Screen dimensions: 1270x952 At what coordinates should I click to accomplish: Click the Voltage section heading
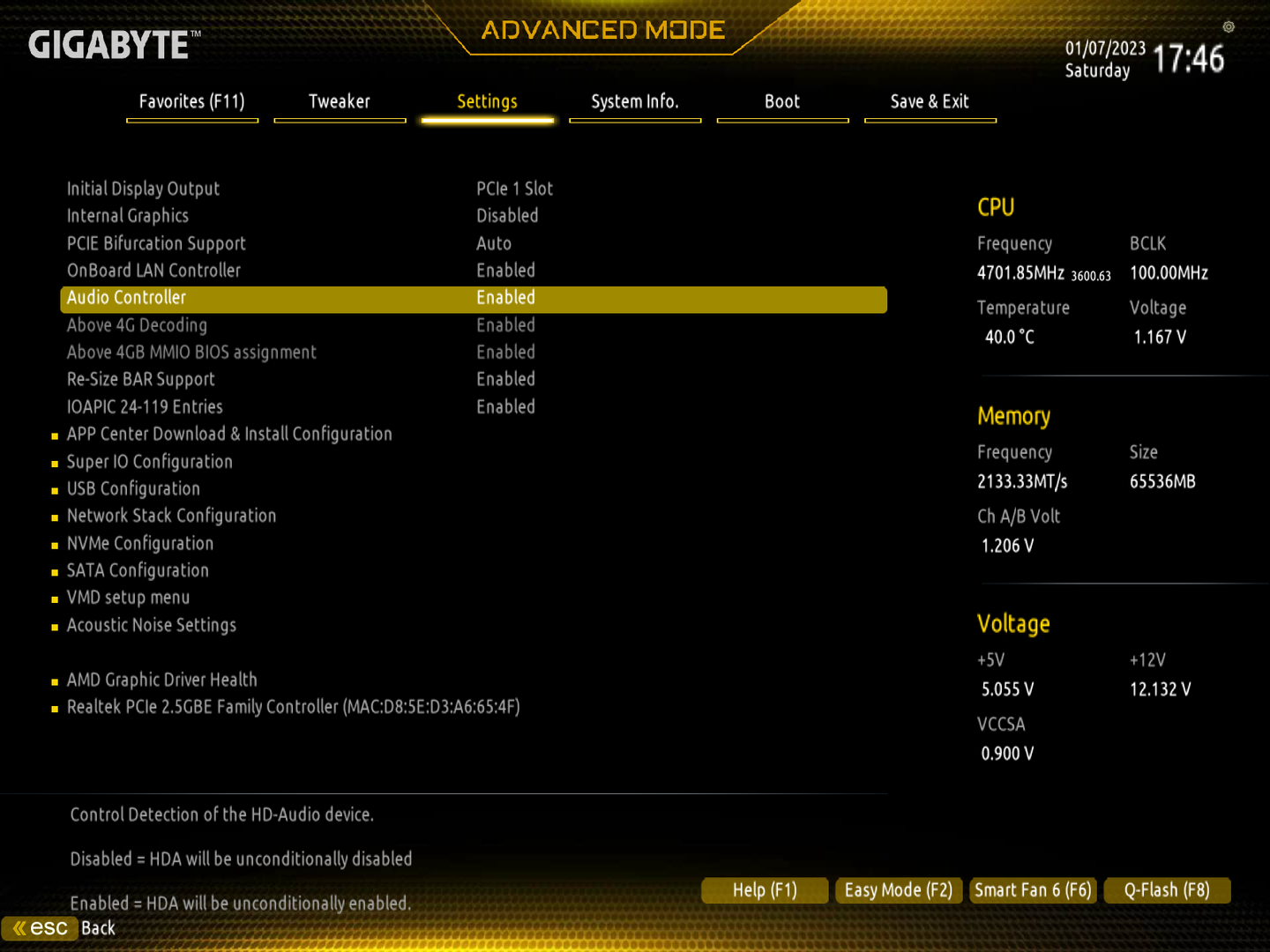tap(1013, 625)
